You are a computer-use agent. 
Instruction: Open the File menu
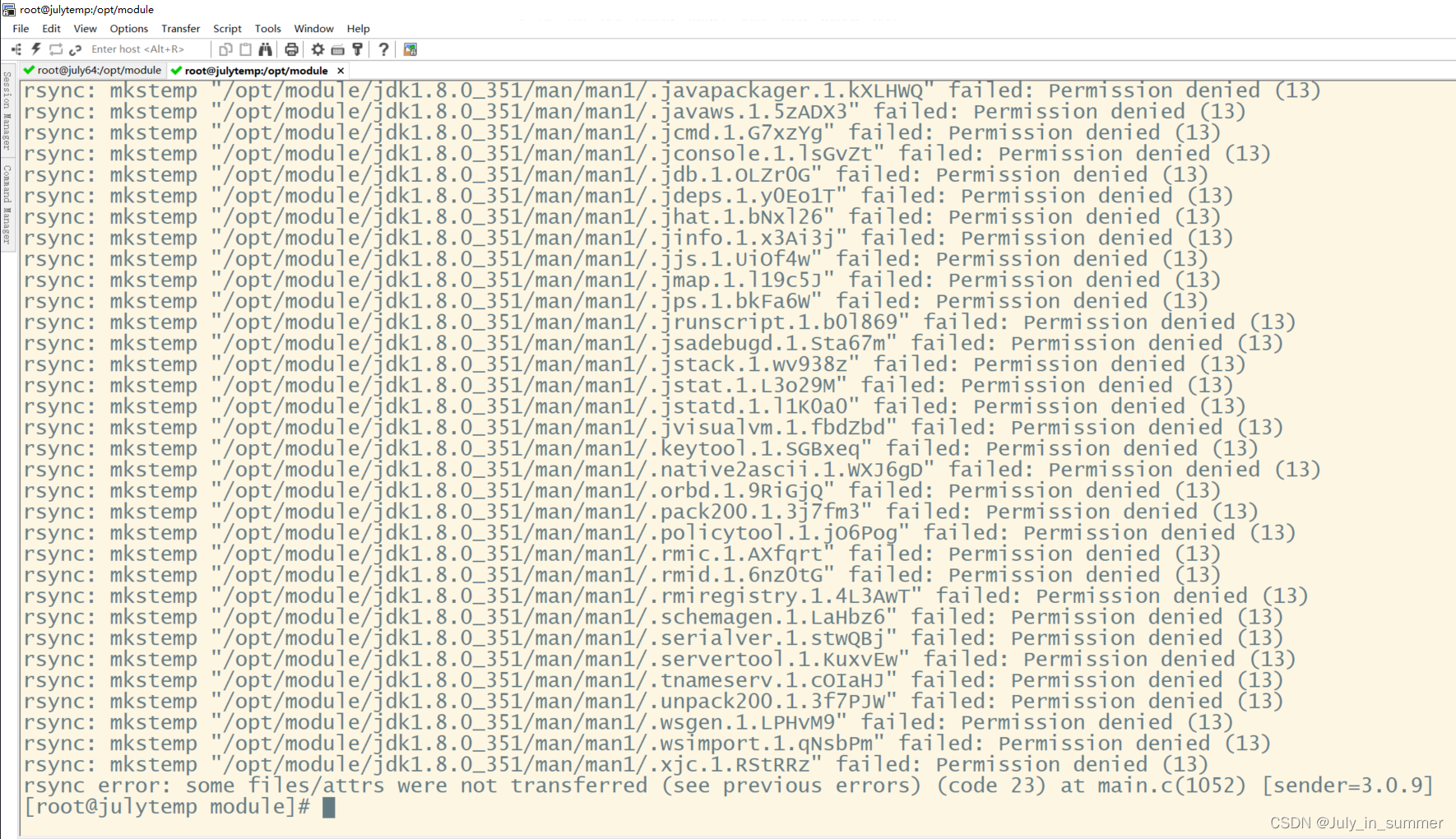(x=21, y=29)
